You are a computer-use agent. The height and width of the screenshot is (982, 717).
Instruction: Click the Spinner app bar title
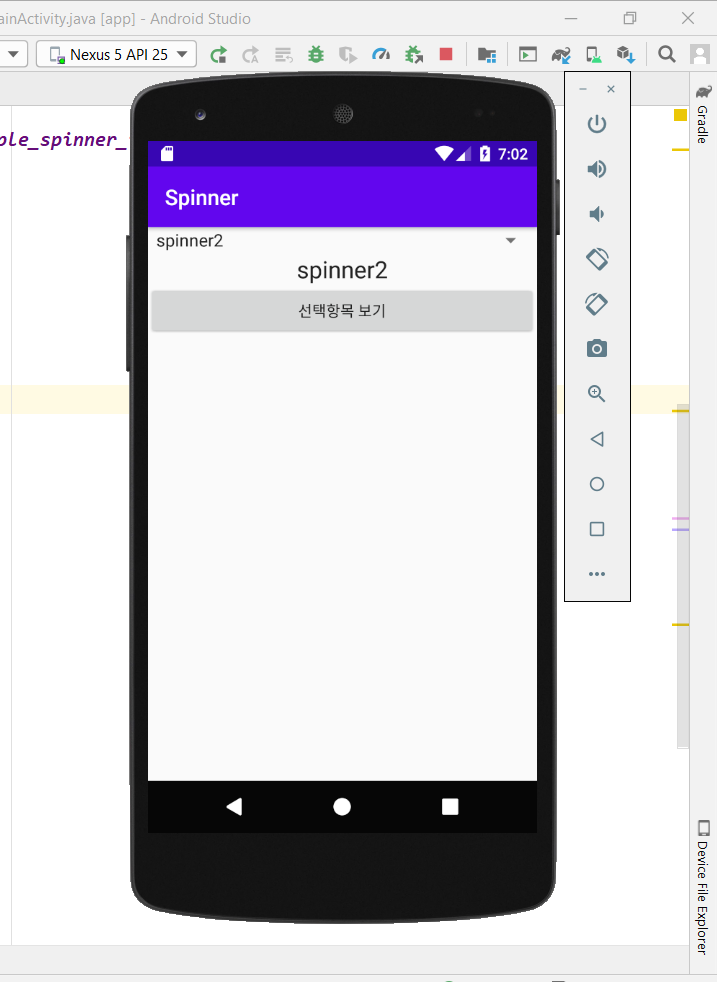click(x=201, y=198)
